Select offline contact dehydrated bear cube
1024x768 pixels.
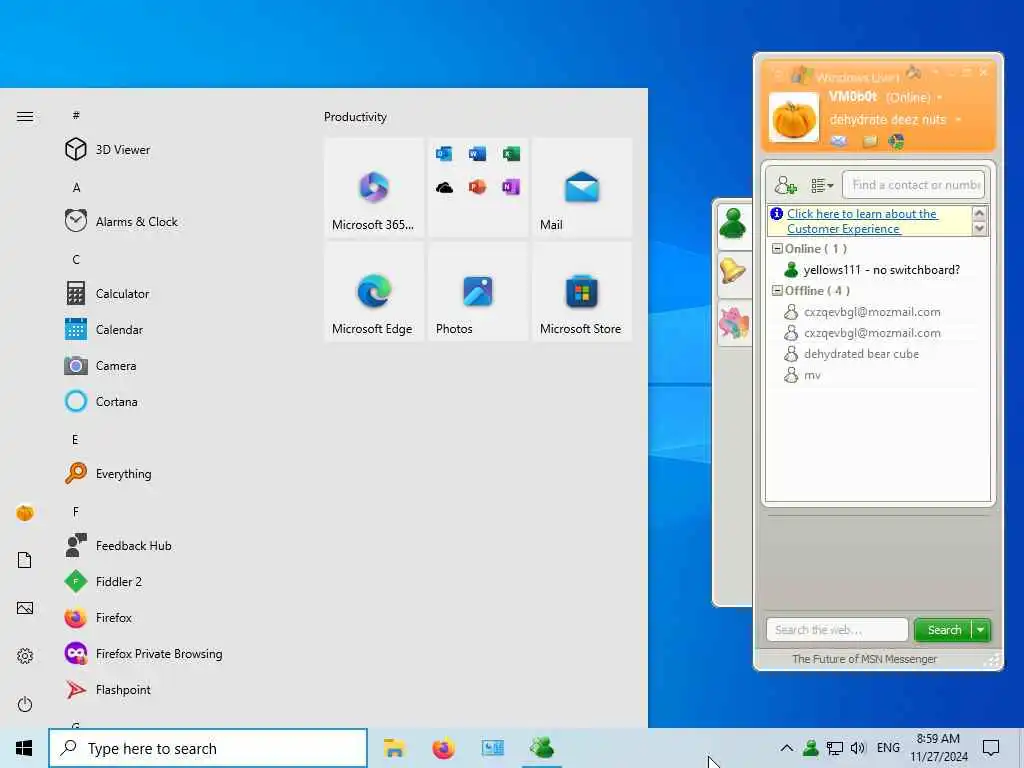point(861,354)
